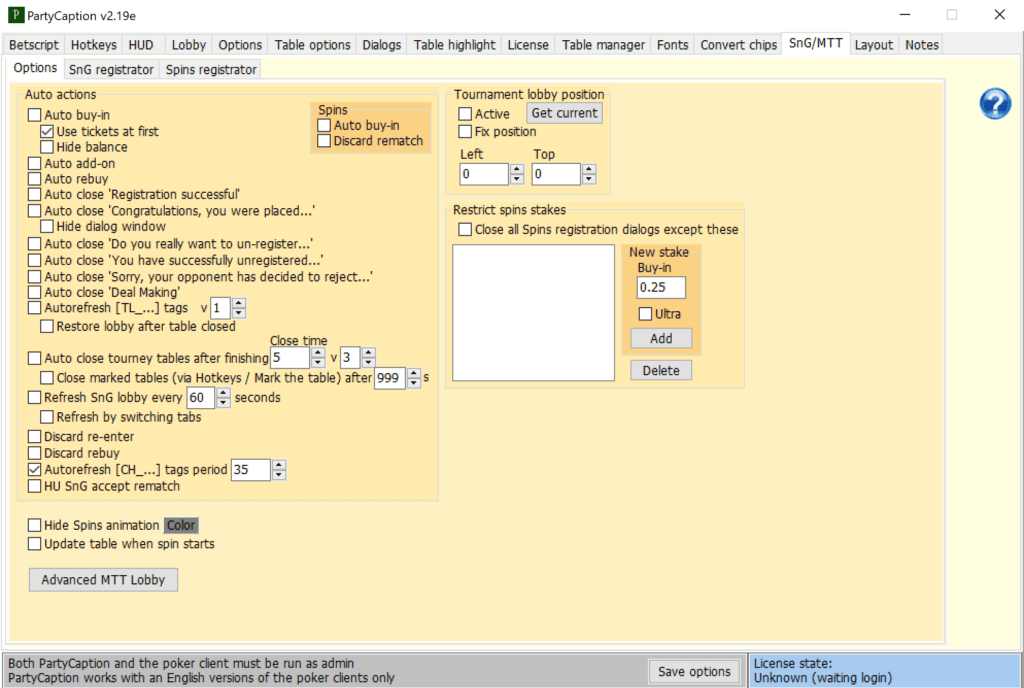Switch to the Layout tab
Viewport: 1024px width, 688px height.
[x=873, y=45]
